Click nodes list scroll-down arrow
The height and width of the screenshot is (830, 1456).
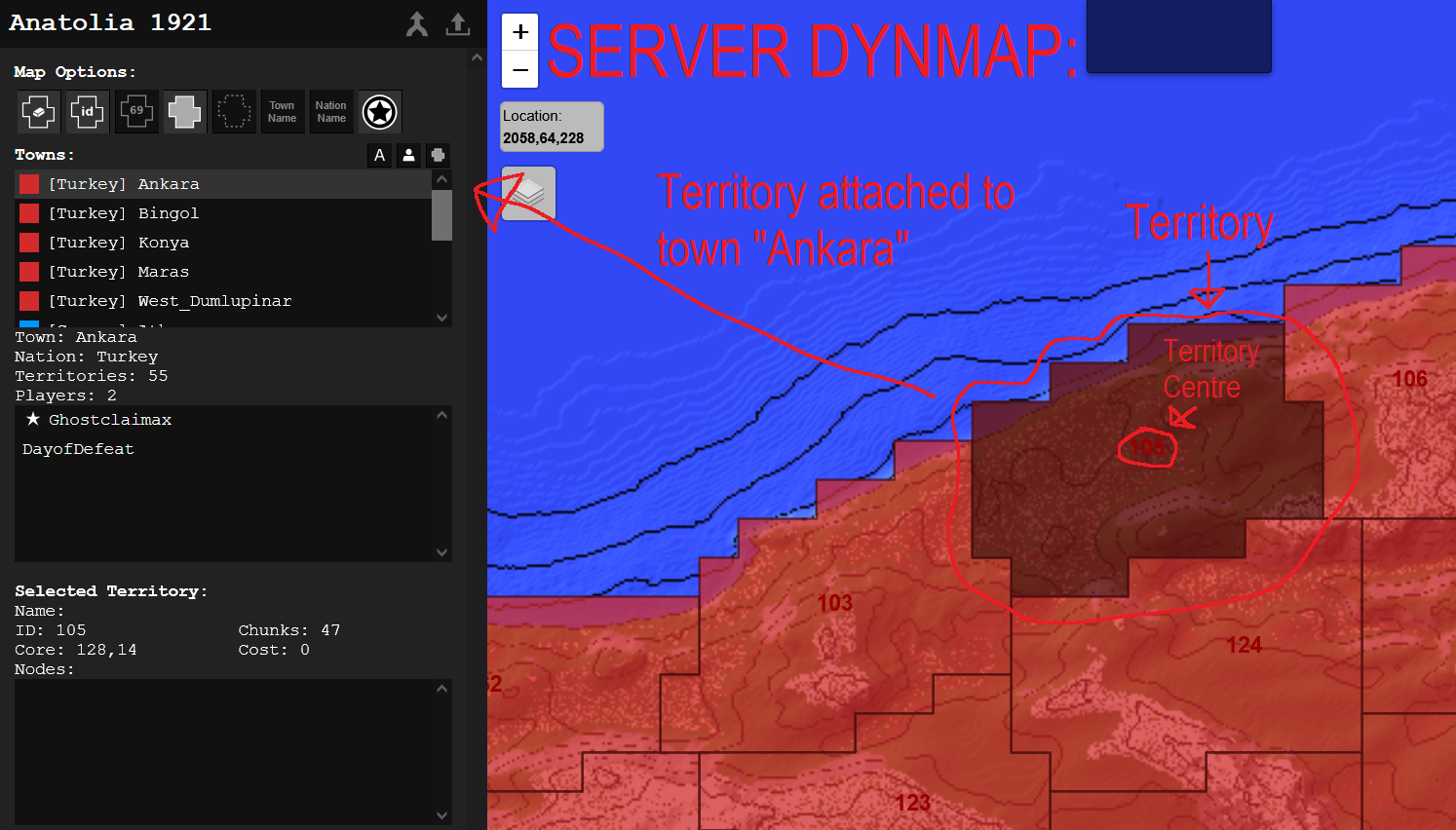coord(442,815)
